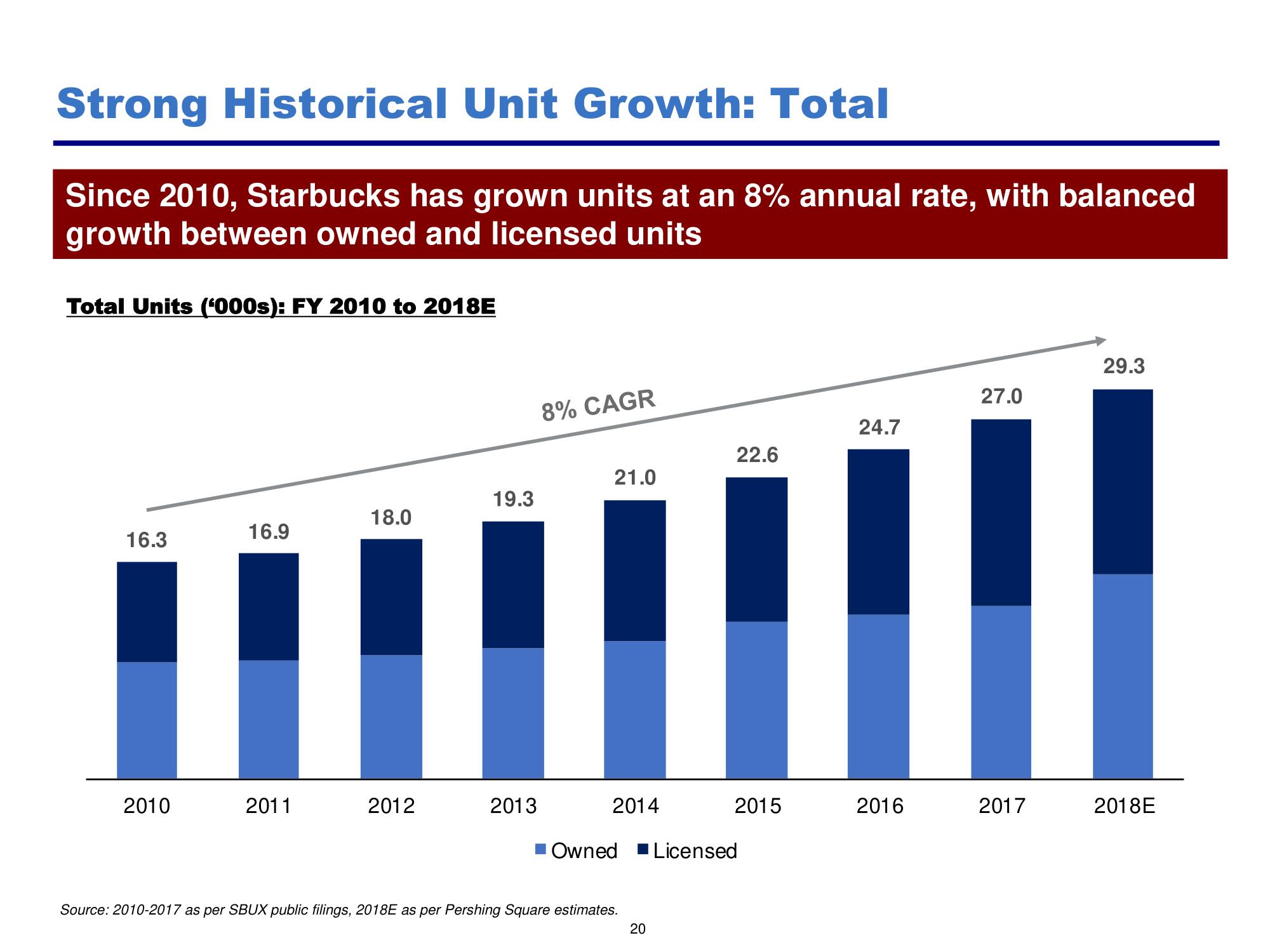Image resolution: width=1270 pixels, height=952 pixels.
Task: Click the 16.9 value above 2011 bar
Action: pos(269,532)
